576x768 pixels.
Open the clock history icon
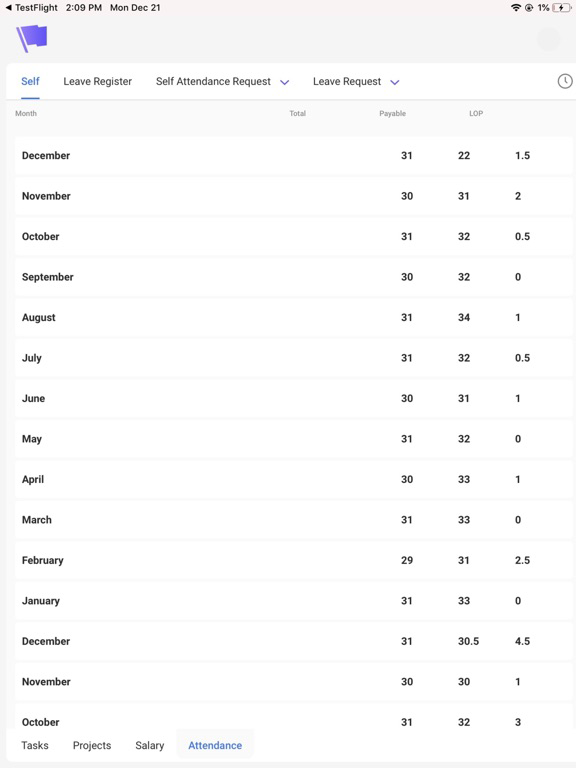pyautogui.click(x=565, y=81)
